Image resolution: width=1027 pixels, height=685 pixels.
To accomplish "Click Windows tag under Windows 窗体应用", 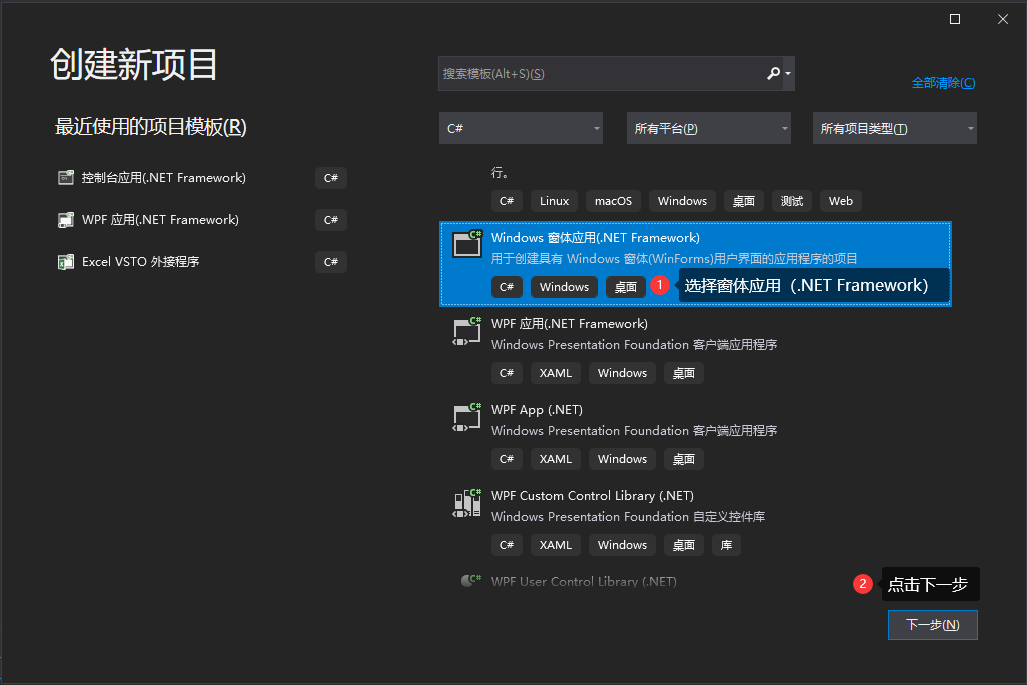I will point(564,287).
